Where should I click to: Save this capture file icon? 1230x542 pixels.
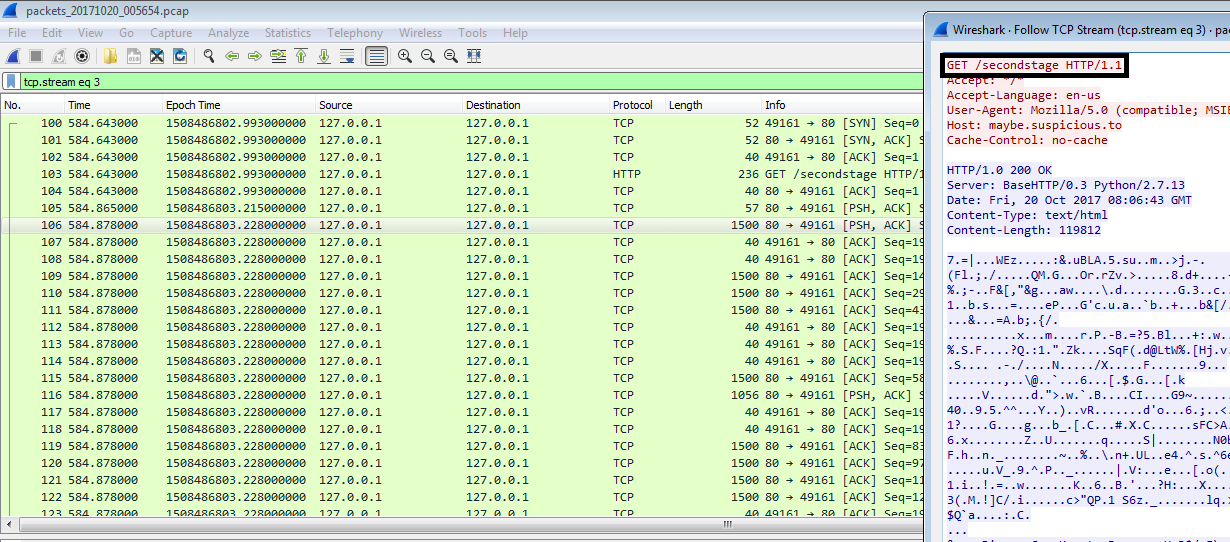[133, 56]
